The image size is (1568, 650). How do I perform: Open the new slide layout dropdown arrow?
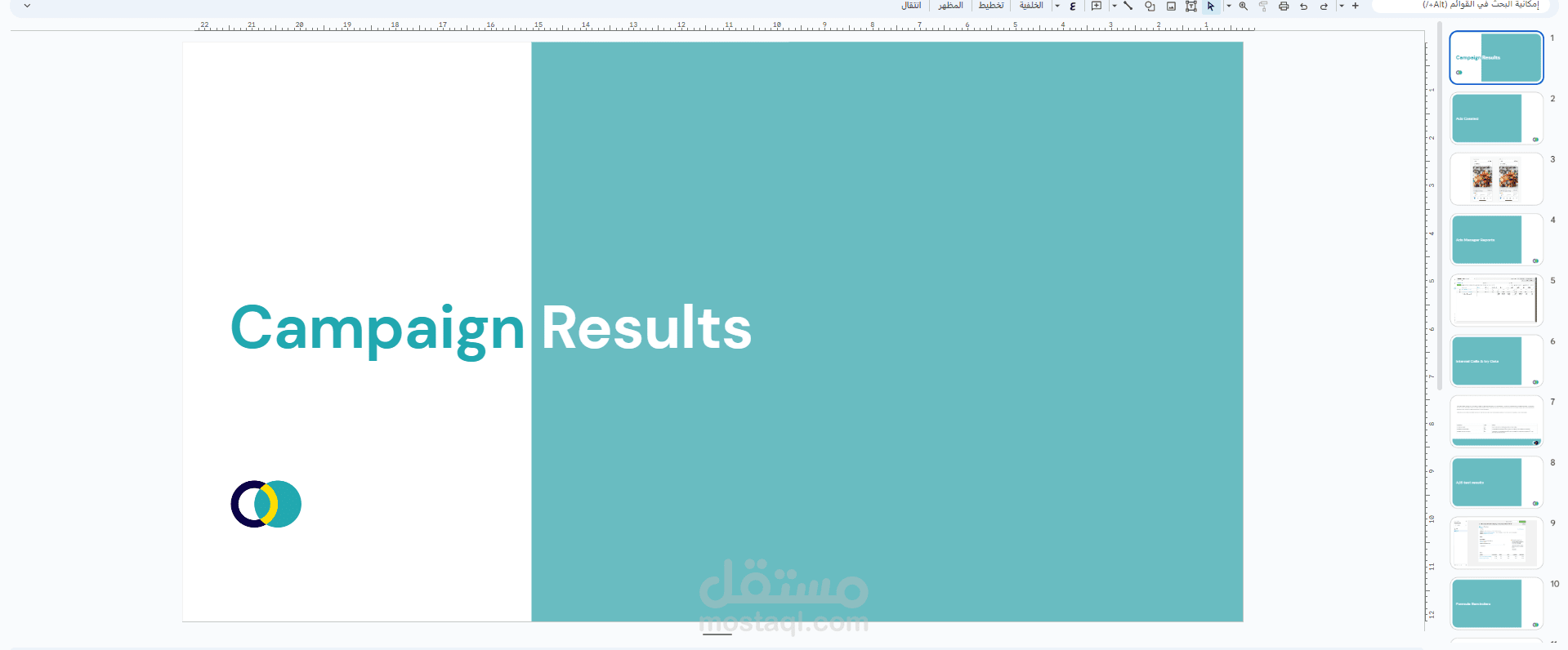(1342, 6)
